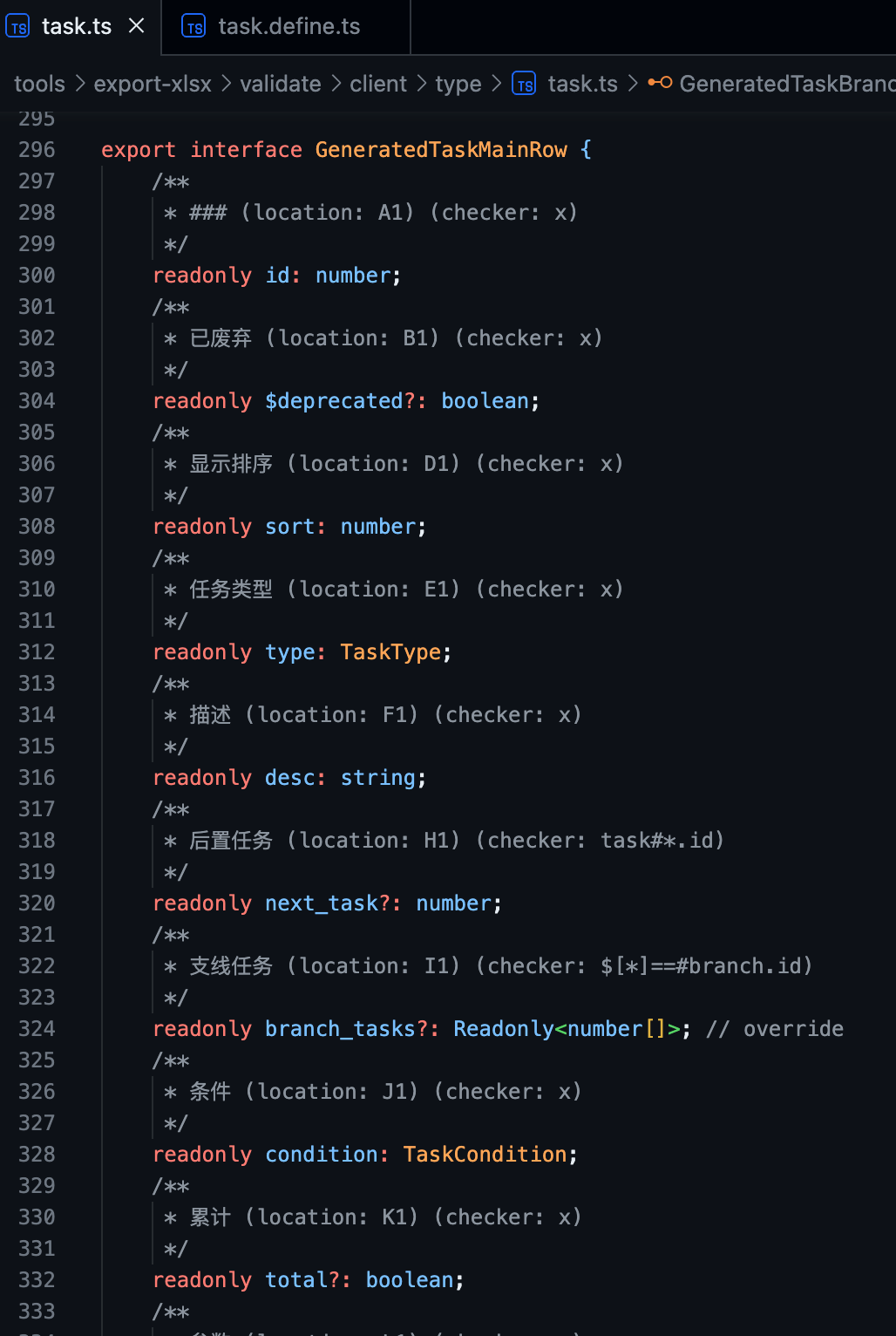Open the "tools" breadcrumb folder

point(39,84)
